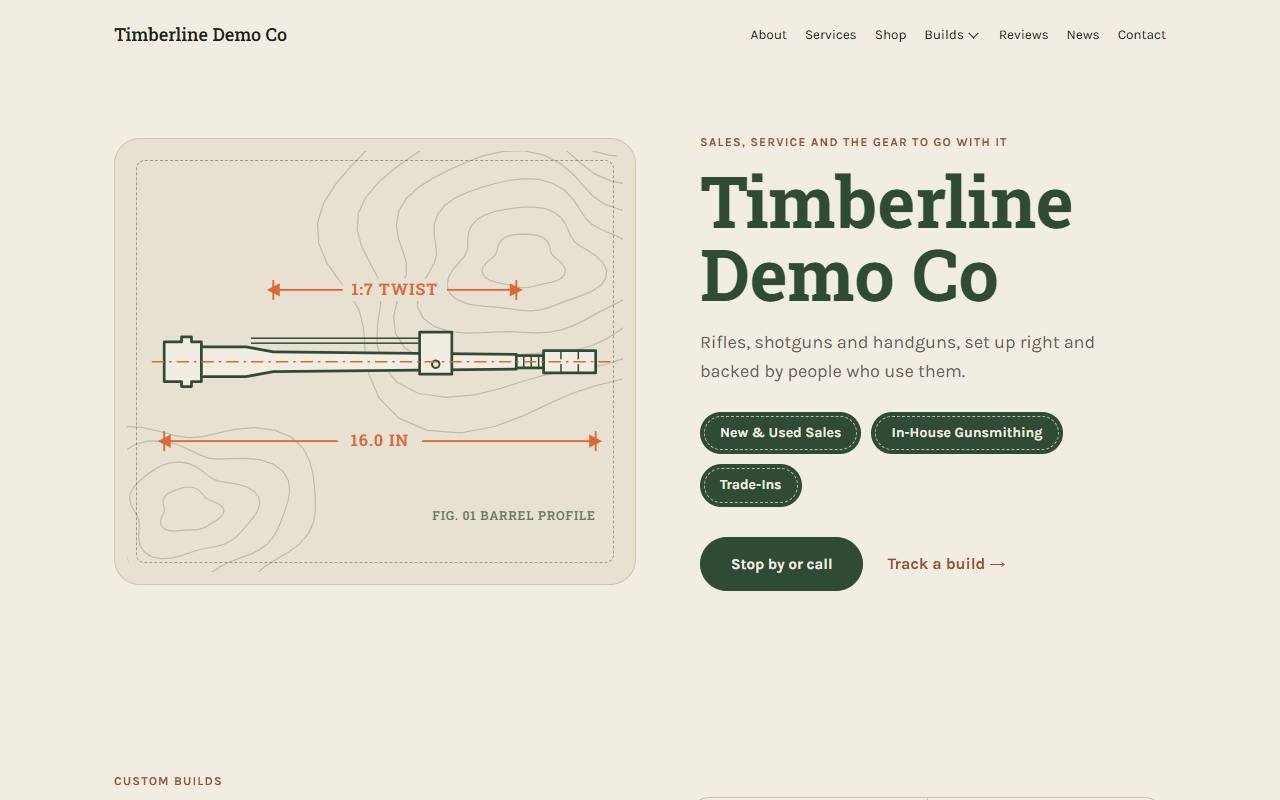1280x800 pixels.
Task: Click the barrel profile illustration
Action: [x=375, y=361]
